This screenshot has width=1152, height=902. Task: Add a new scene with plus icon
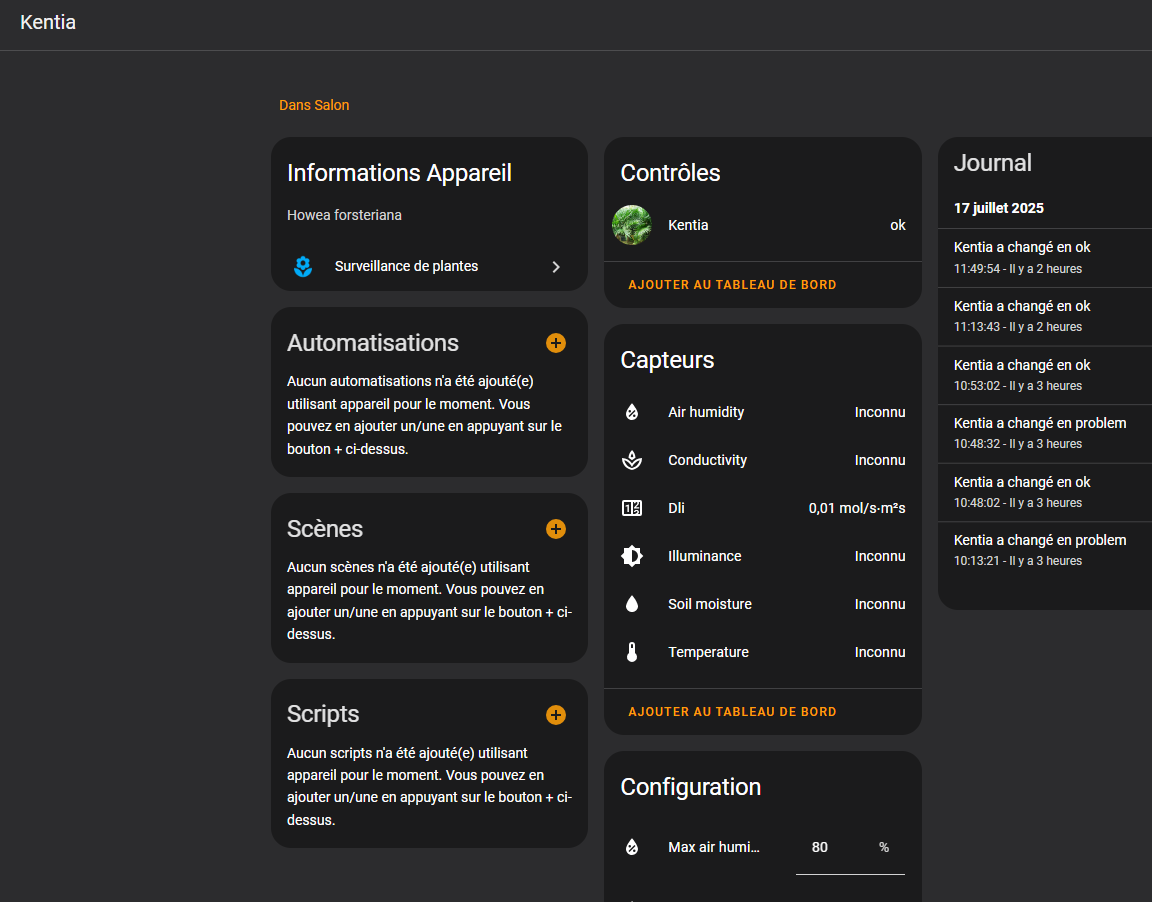point(556,529)
